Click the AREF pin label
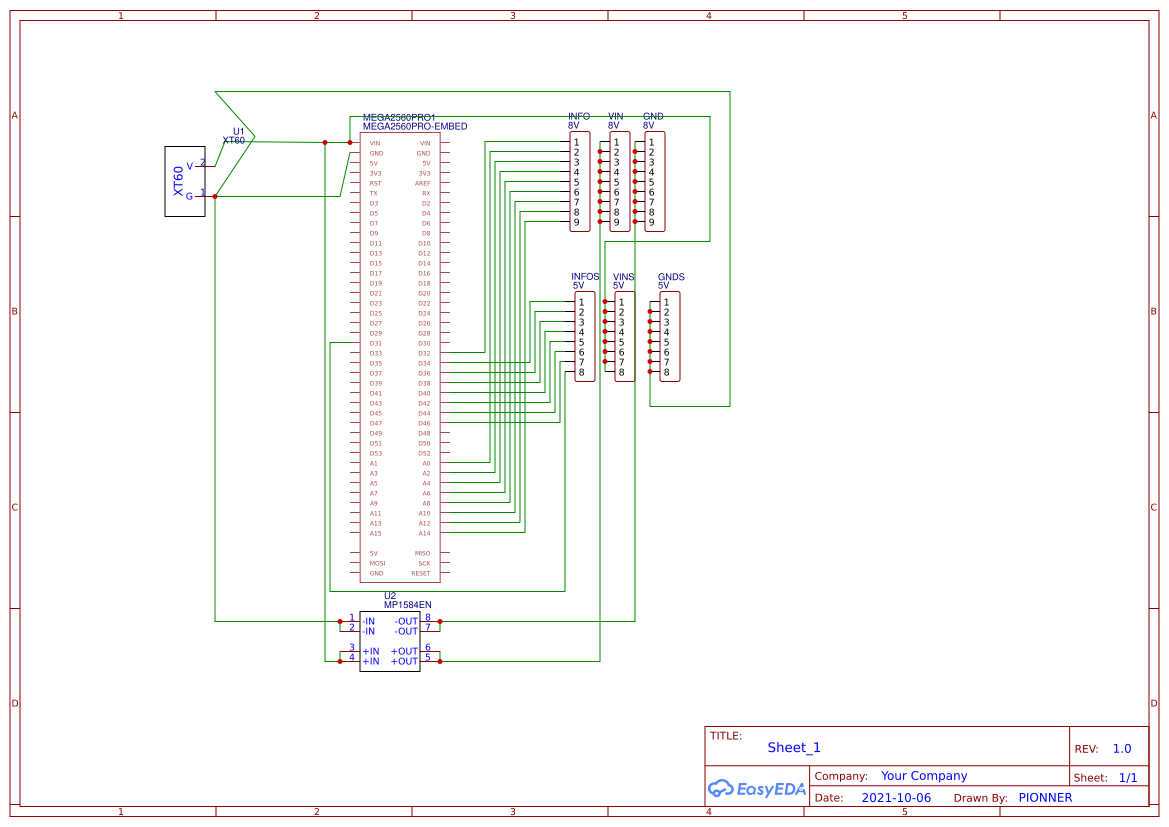The height and width of the screenshot is (827, 1169). tap(423, 183)
